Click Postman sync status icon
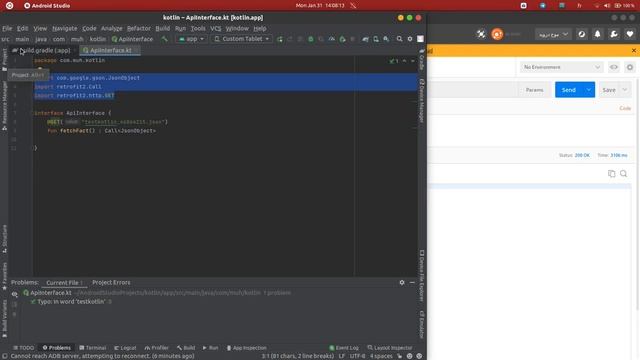This screenshot has height=360, width=640. pos(582,34)
